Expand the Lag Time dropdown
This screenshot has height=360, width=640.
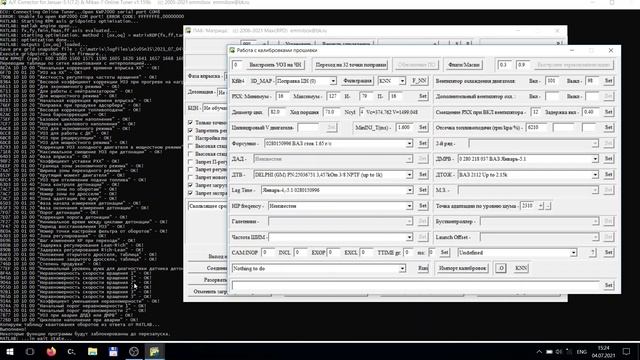[409, 190]
